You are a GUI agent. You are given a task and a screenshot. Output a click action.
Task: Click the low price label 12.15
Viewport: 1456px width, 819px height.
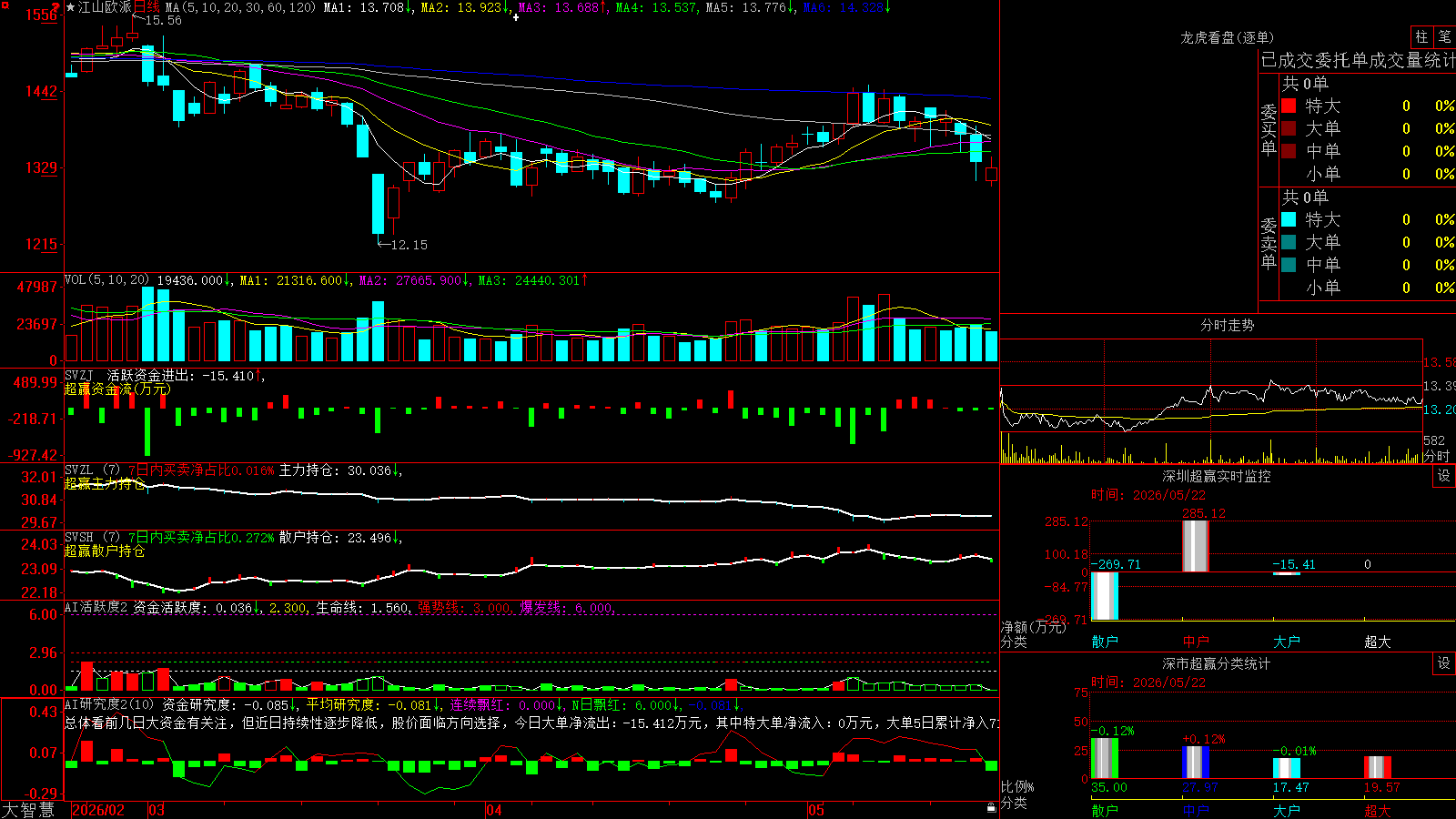click(x=409, y=245)
